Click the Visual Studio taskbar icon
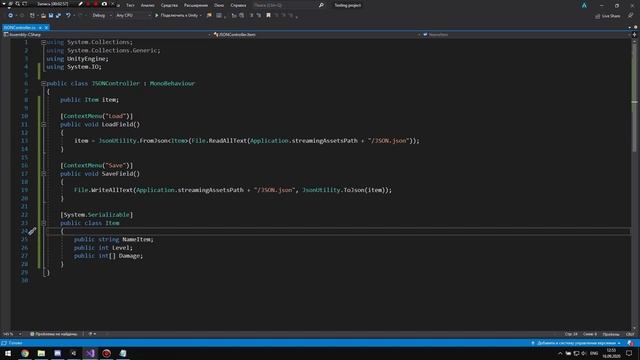640x360 pixels. (x=90, y=353)
